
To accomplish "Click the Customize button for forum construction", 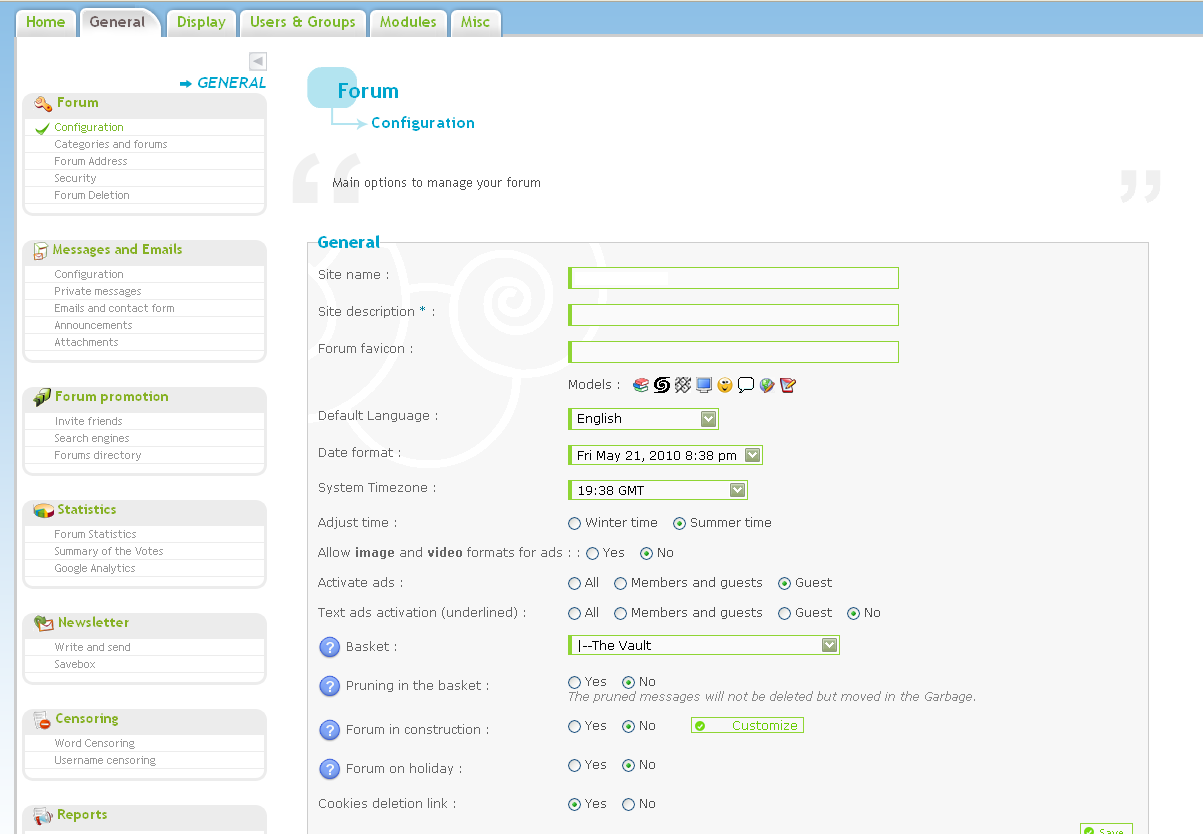I will [746, 725].
